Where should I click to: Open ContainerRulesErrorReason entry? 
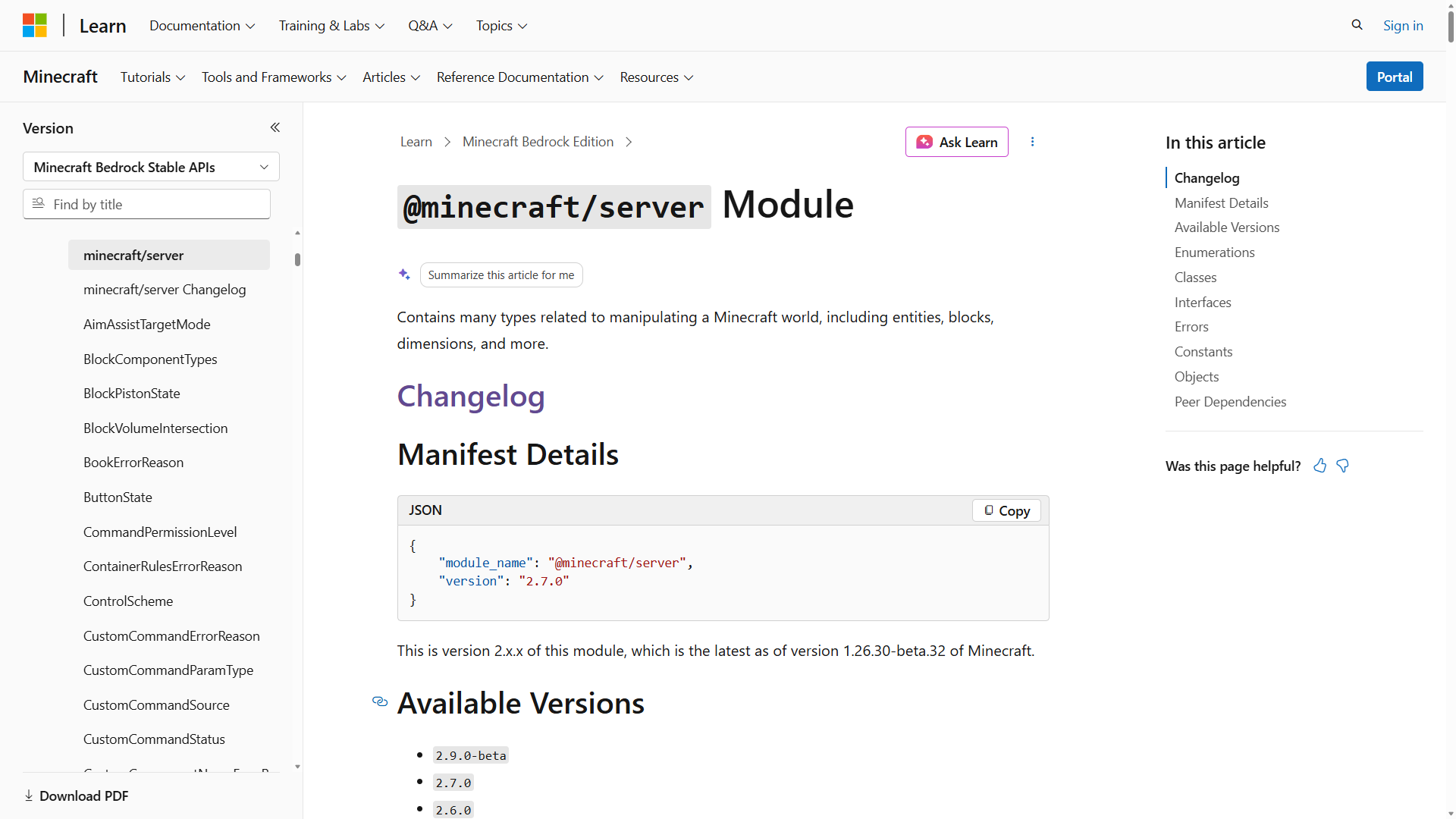163,566
